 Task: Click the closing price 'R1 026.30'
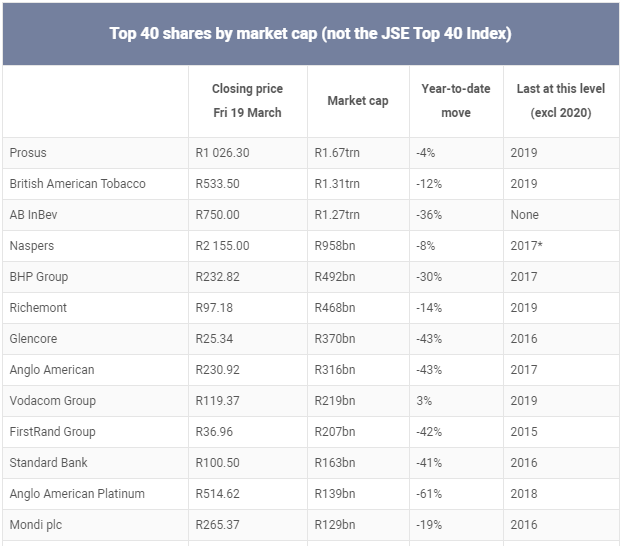tap(222, 153)
